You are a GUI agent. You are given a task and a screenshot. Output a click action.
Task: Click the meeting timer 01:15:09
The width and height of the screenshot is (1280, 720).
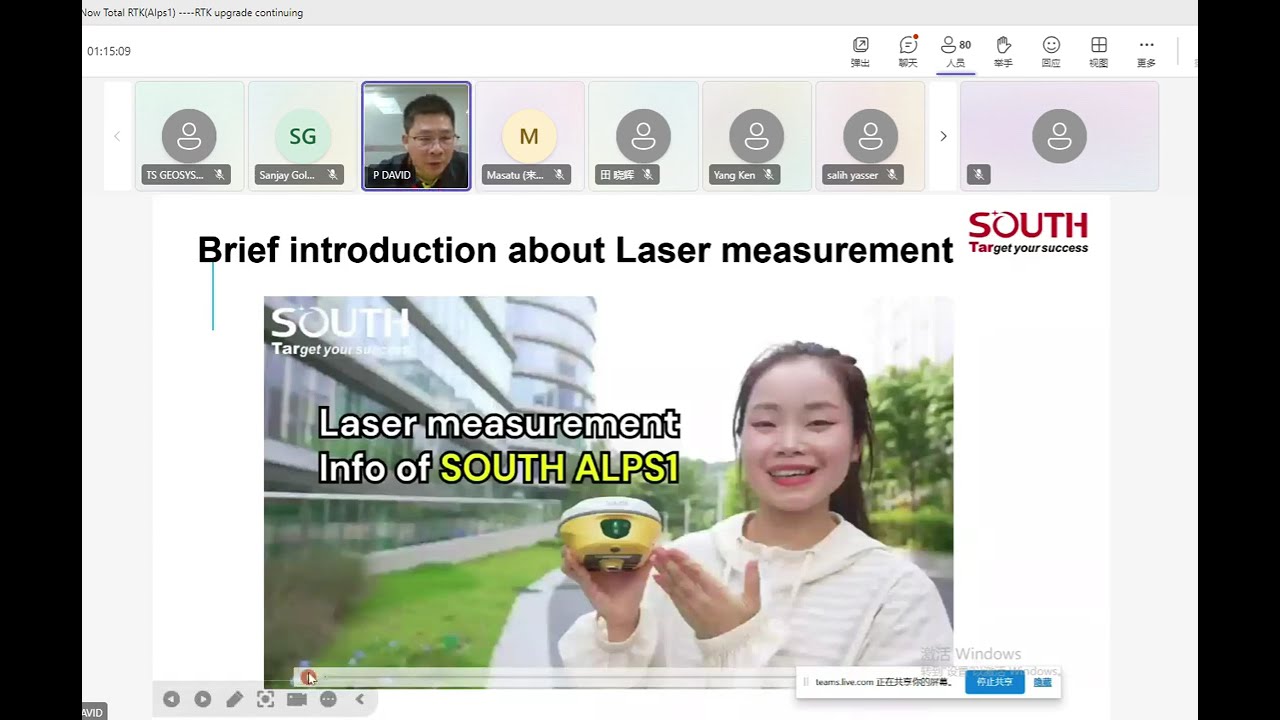coord(109,51)
